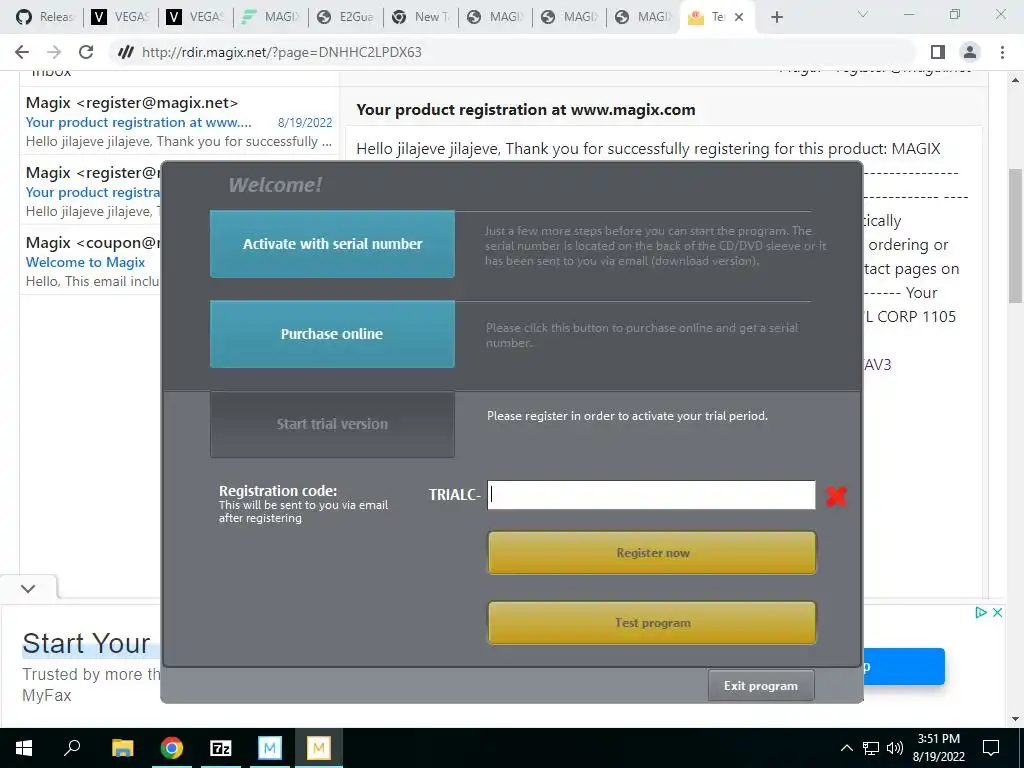The width and height of the screenshot is (1024, 768).
Task: Open Google Chrome from taskbar
Action: pos(172,748)
